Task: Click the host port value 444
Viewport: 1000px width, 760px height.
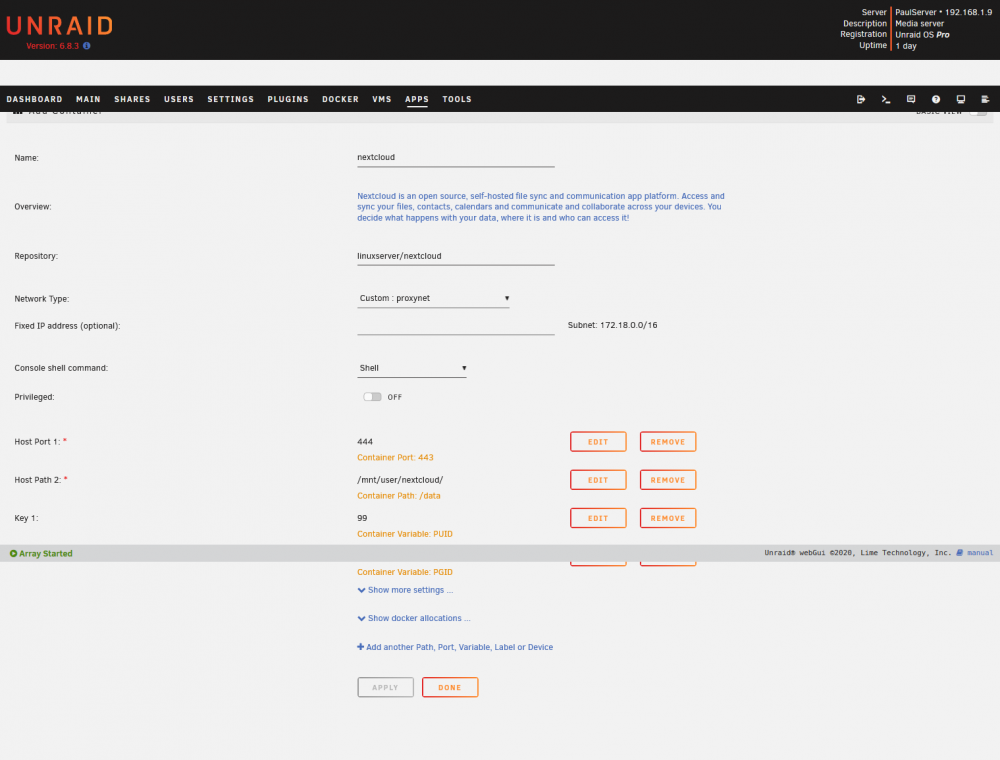Action: [365, 442]
